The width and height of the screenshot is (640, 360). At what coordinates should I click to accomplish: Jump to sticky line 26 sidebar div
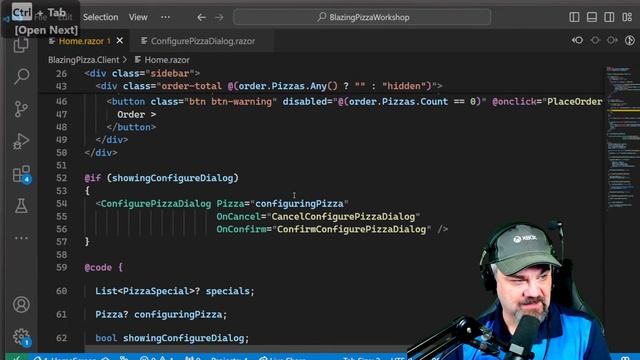pos(142,73)
